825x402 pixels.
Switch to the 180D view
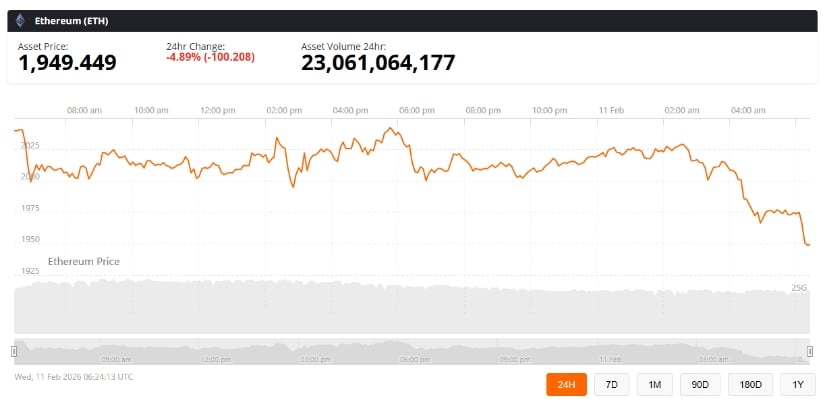tap(751, 384)
